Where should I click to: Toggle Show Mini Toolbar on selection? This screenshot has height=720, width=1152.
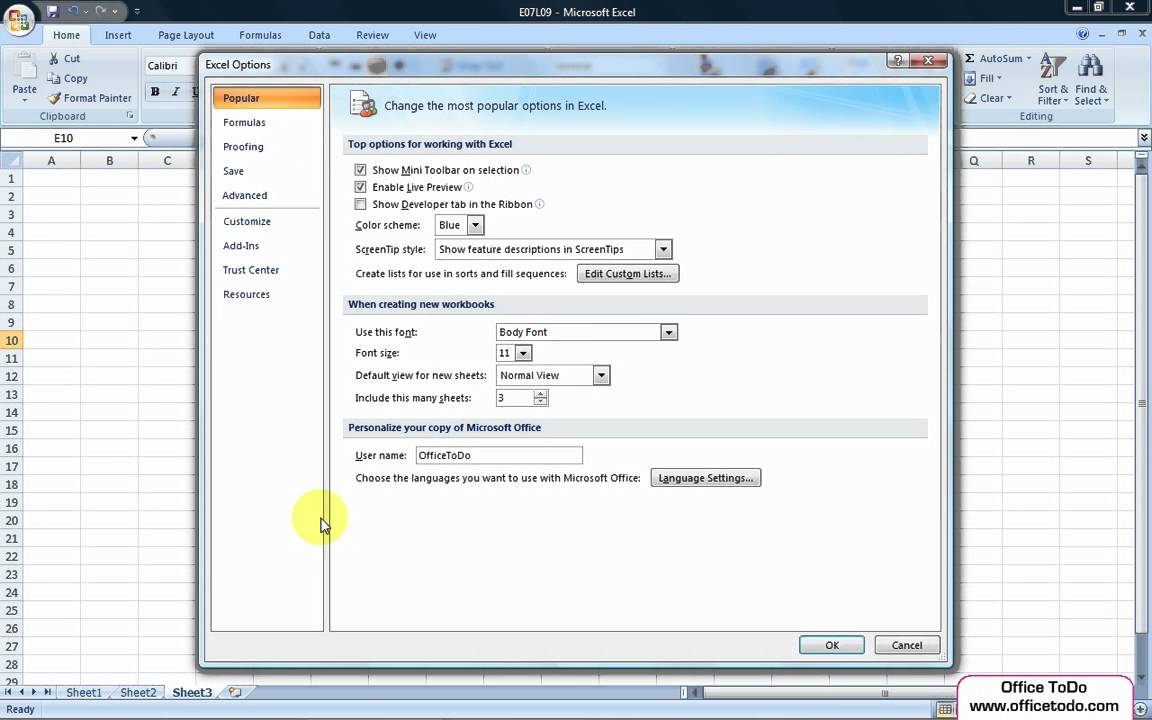360,170
